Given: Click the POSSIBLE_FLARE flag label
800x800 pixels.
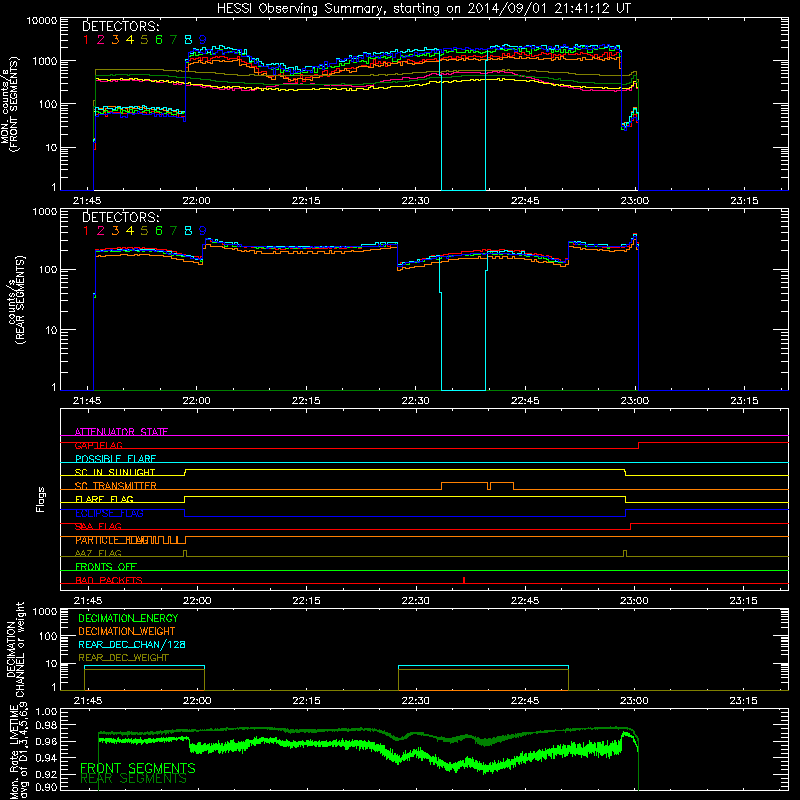Looking at the screenshot, I should pos(115,459).
